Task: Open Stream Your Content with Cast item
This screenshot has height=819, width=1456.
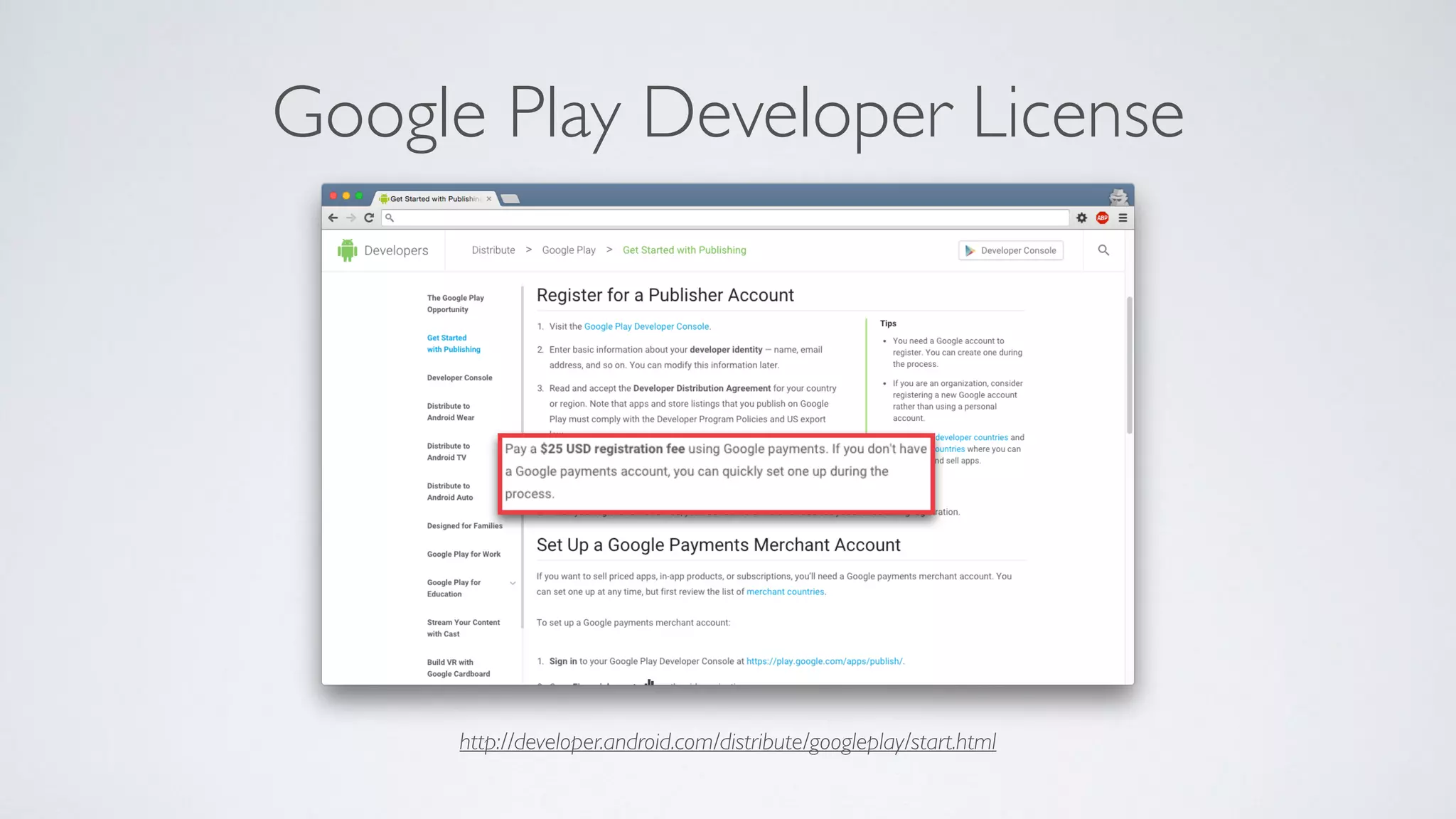Action: tap(464, 628)
